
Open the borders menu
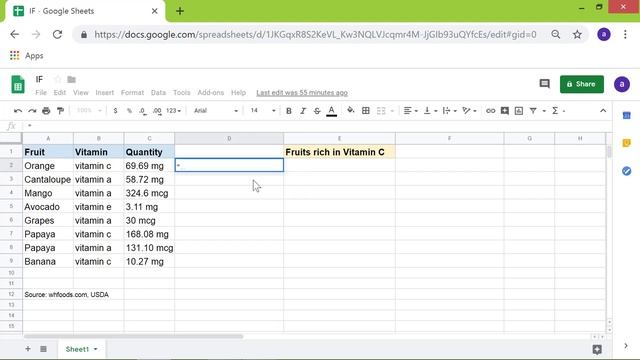click(x=366, y=111)
